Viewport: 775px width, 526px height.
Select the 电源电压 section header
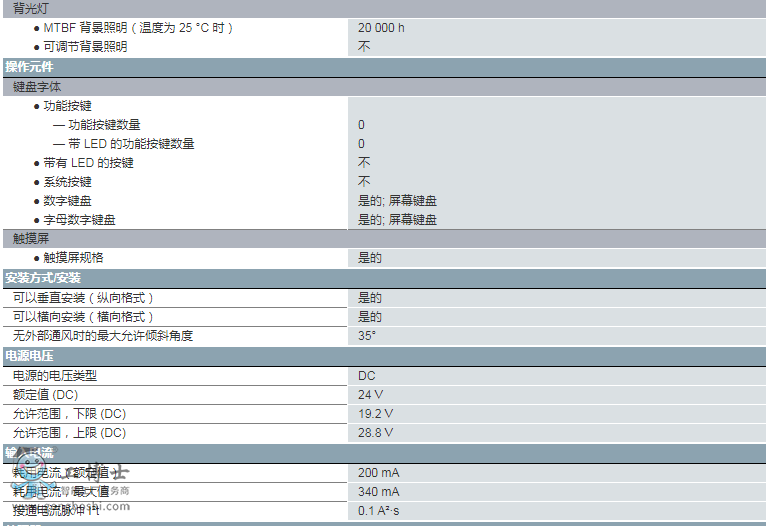29,356
